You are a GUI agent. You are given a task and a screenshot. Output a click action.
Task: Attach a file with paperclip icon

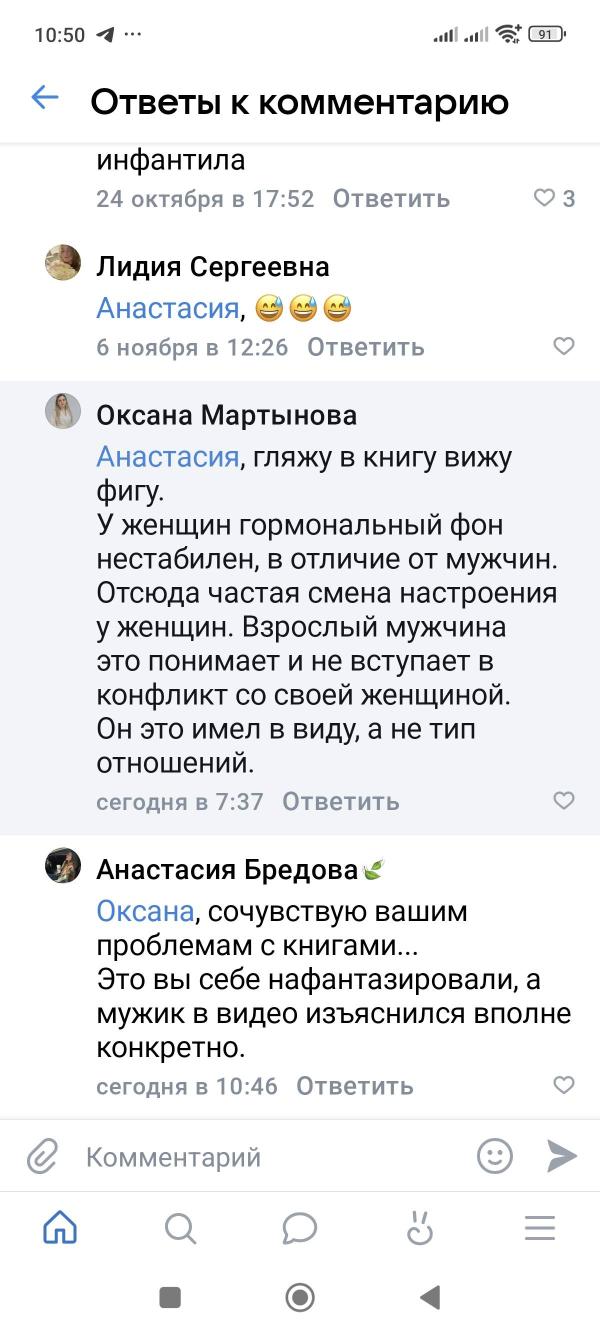(42, 1157)
